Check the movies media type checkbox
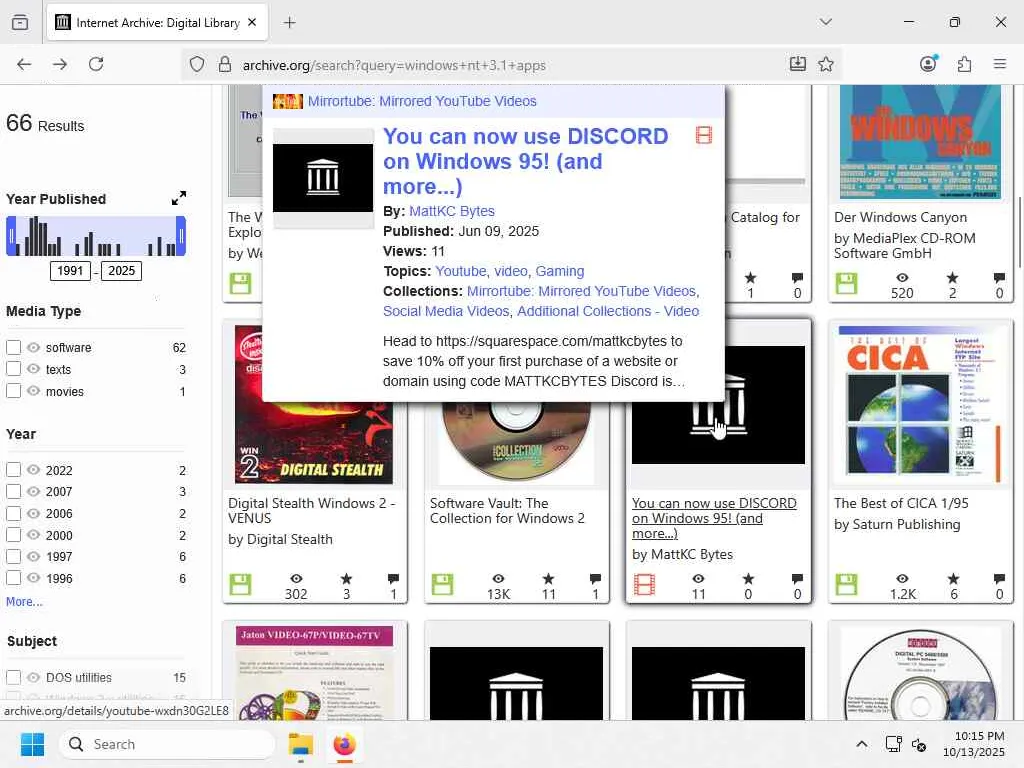 click(x=14, y=391)
